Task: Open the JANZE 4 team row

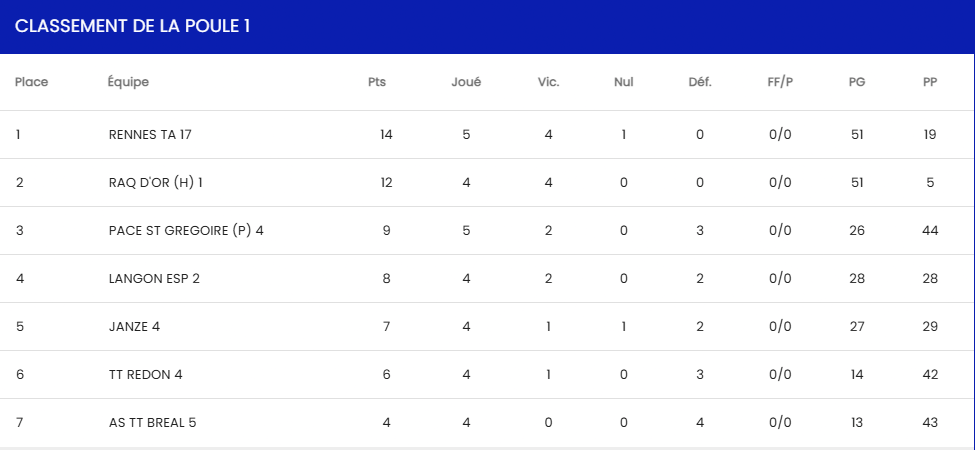Action: pos(487,326)
